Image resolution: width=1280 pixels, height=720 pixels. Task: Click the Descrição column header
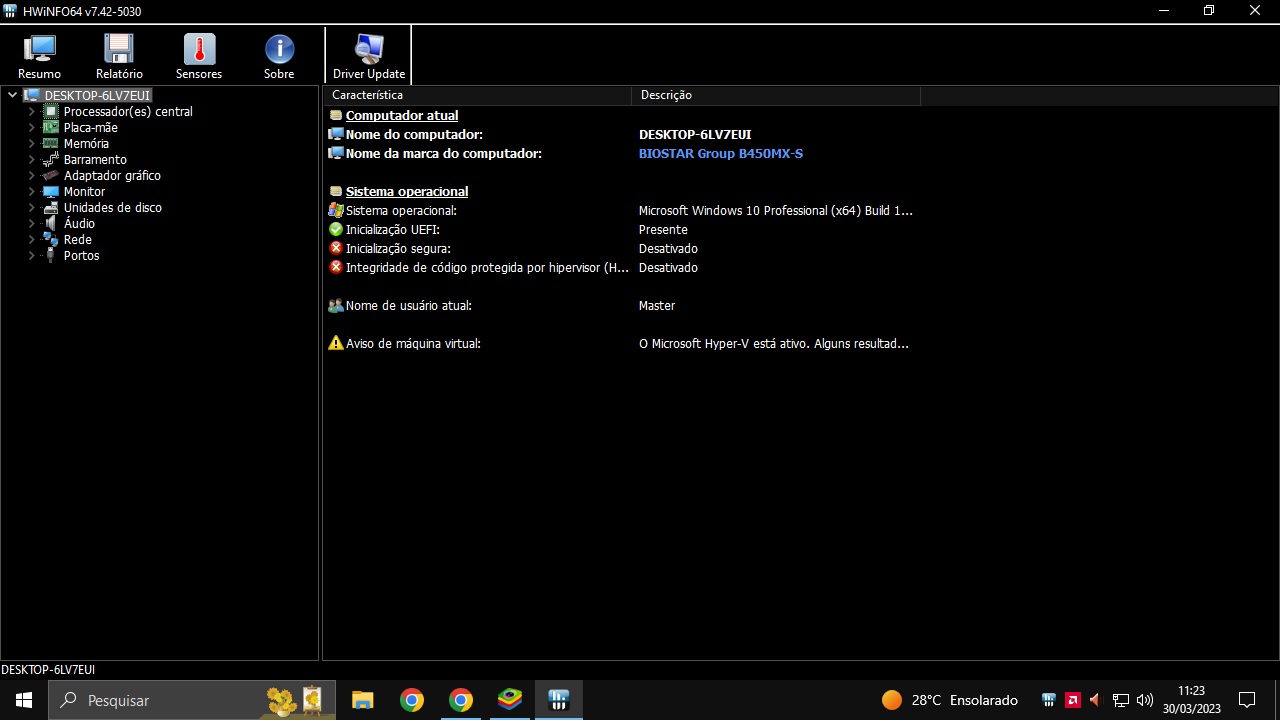(x=776, y=95)
